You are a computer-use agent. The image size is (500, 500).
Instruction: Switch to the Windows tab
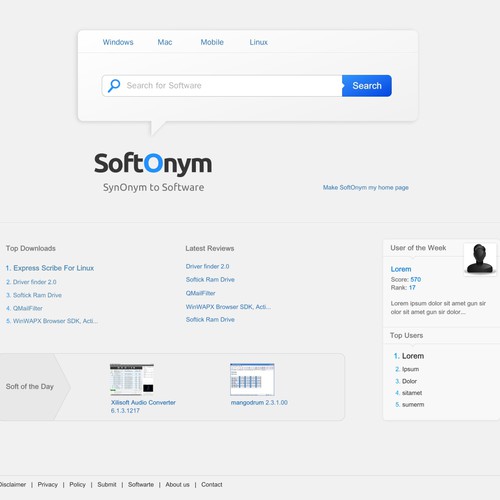[x=118, y=42]
